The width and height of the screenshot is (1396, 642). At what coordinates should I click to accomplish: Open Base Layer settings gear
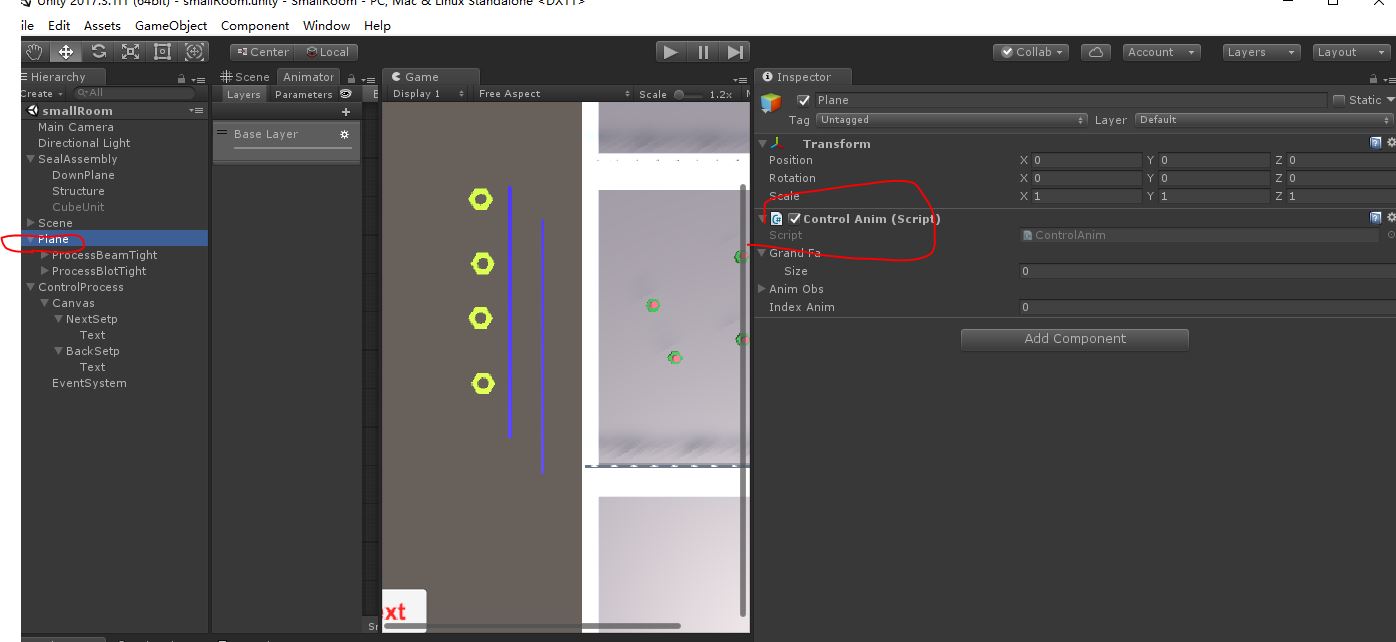point(345,134)
